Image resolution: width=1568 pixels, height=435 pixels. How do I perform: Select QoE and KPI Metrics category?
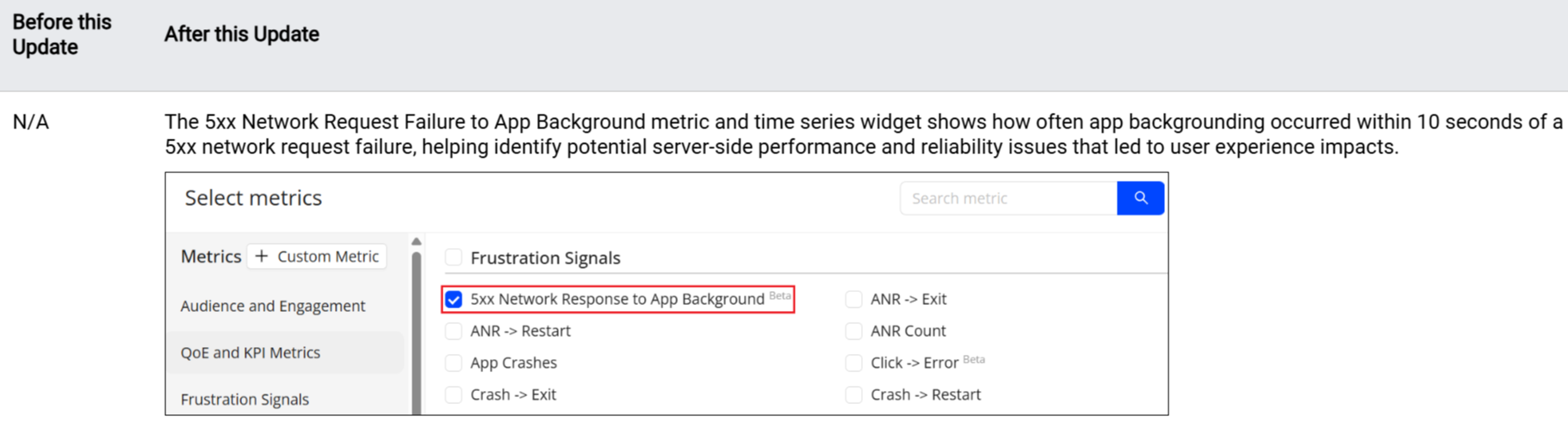[x=251, y=352]
